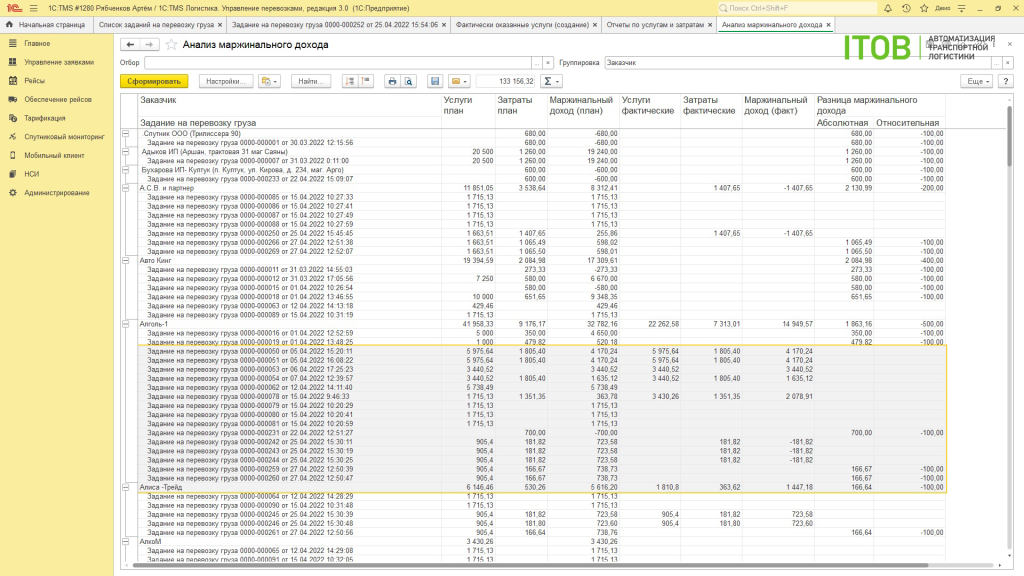Switch to Фактически оказанные услуги tab
Viewport: 1024px width, 576px height.
pos(522,25)
